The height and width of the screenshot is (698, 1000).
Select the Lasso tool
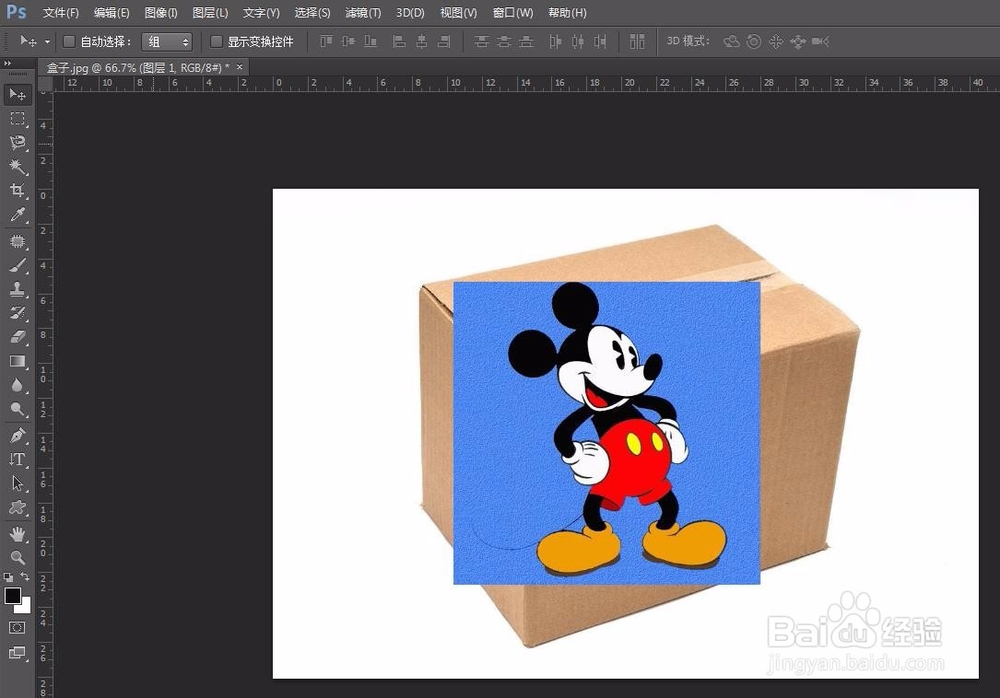[x=17, y=142]
